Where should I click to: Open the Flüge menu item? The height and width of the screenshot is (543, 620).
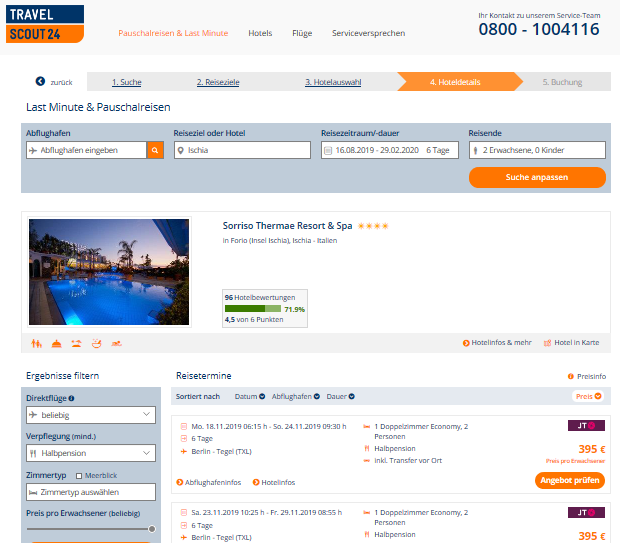pos(302,33)
